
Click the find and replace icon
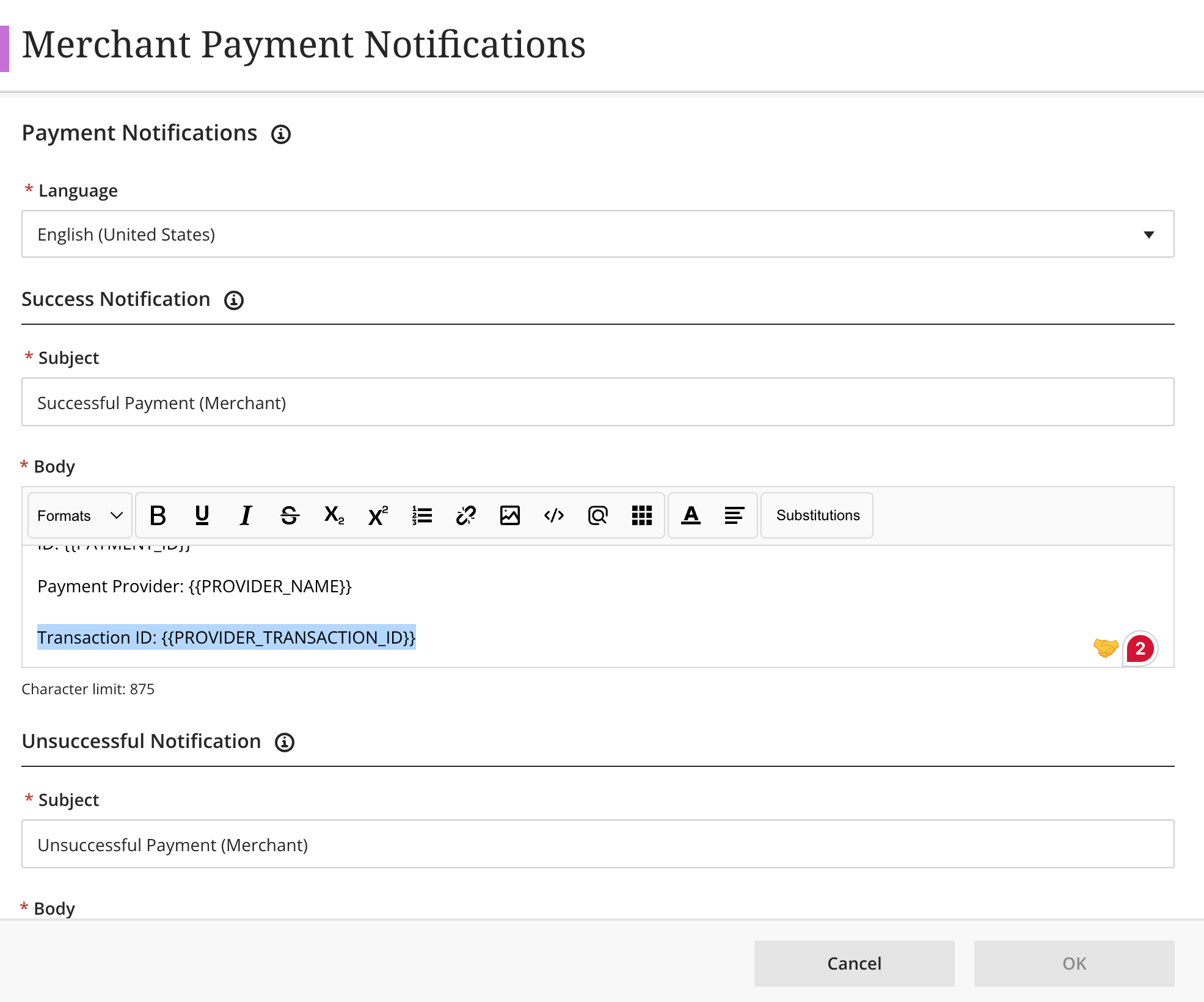598,515
